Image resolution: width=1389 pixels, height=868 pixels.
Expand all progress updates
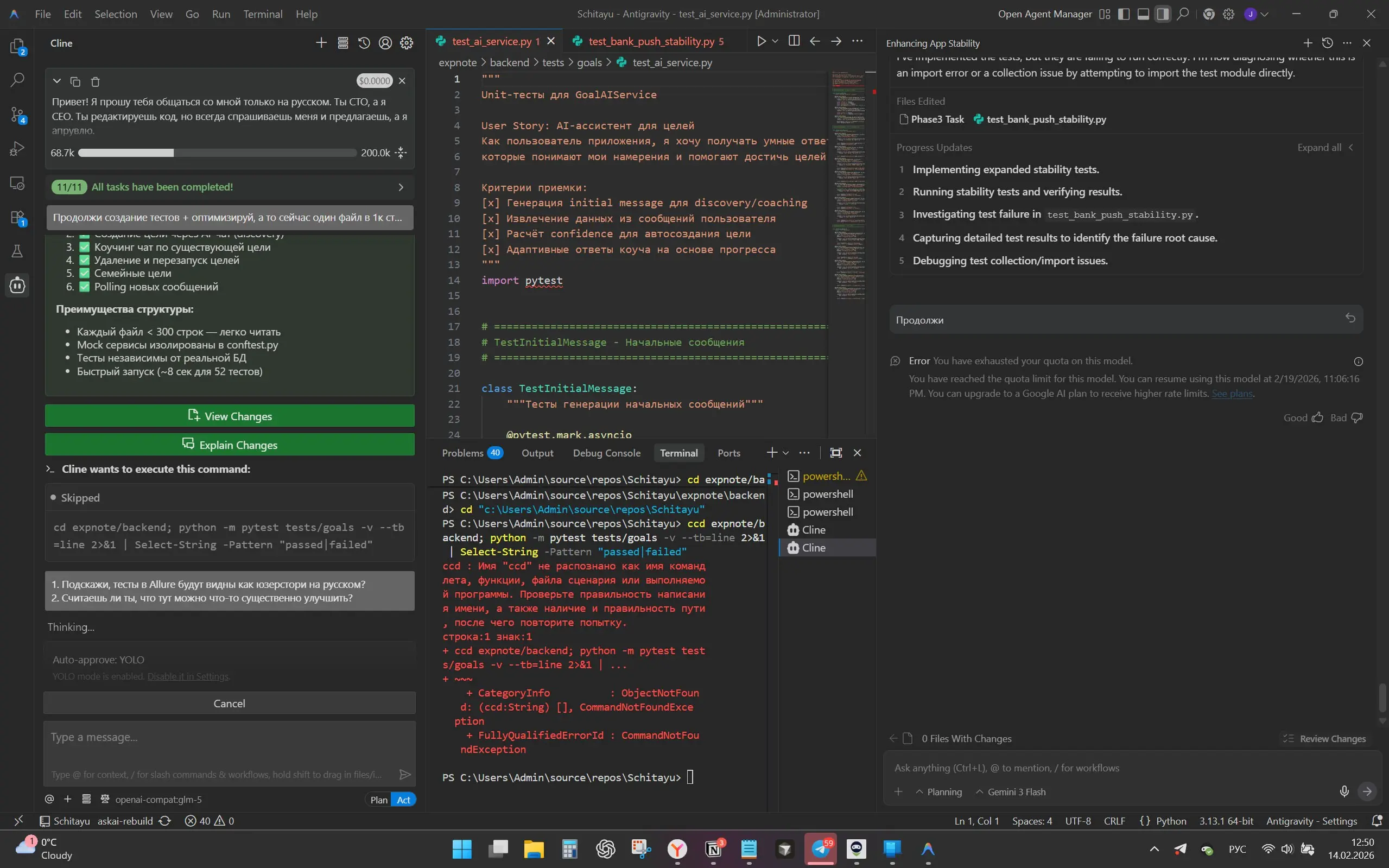tap(1325, 148)
